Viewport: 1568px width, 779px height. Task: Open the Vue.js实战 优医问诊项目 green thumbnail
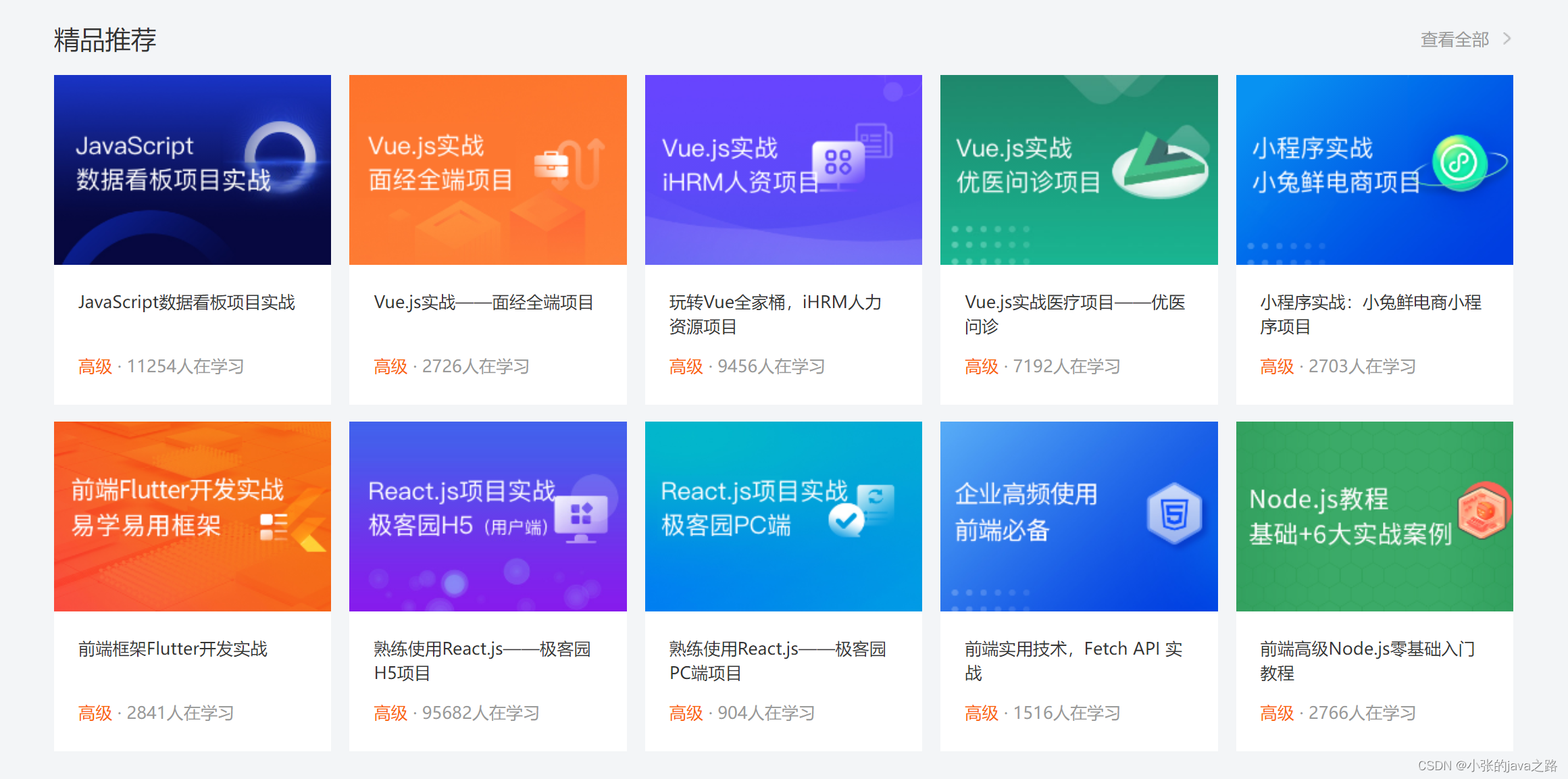click(x=1079, y=170)
